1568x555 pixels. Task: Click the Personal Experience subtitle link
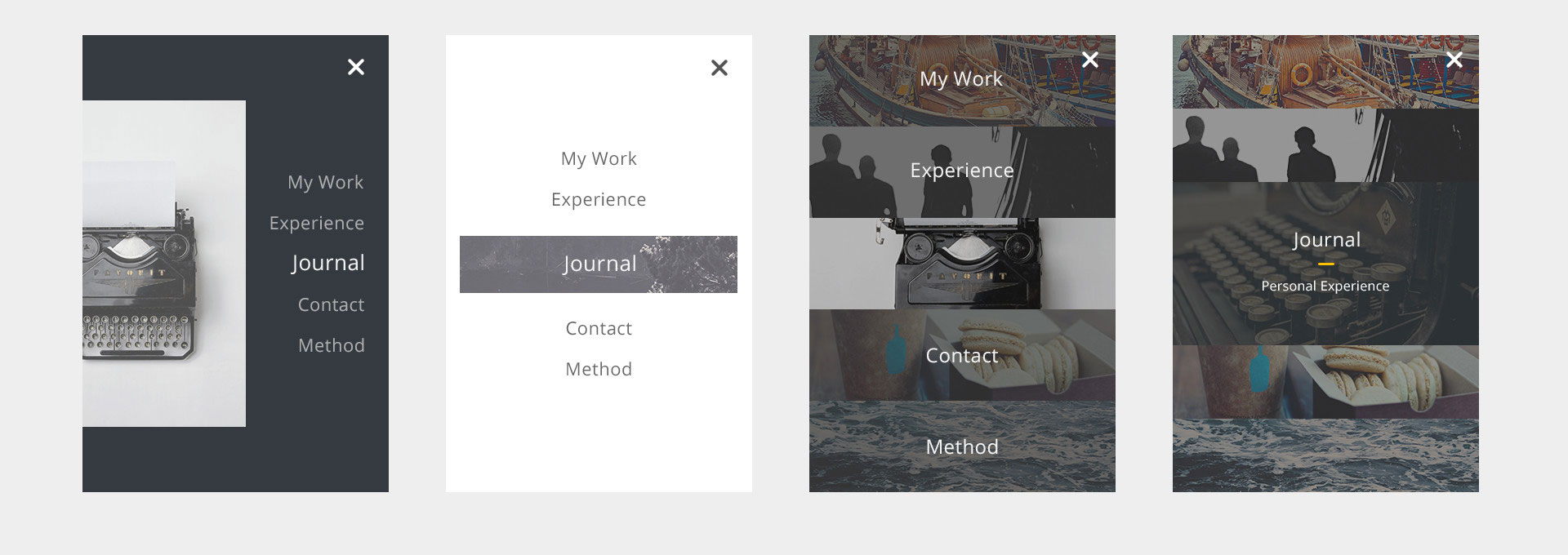[x=1325, y=286]
